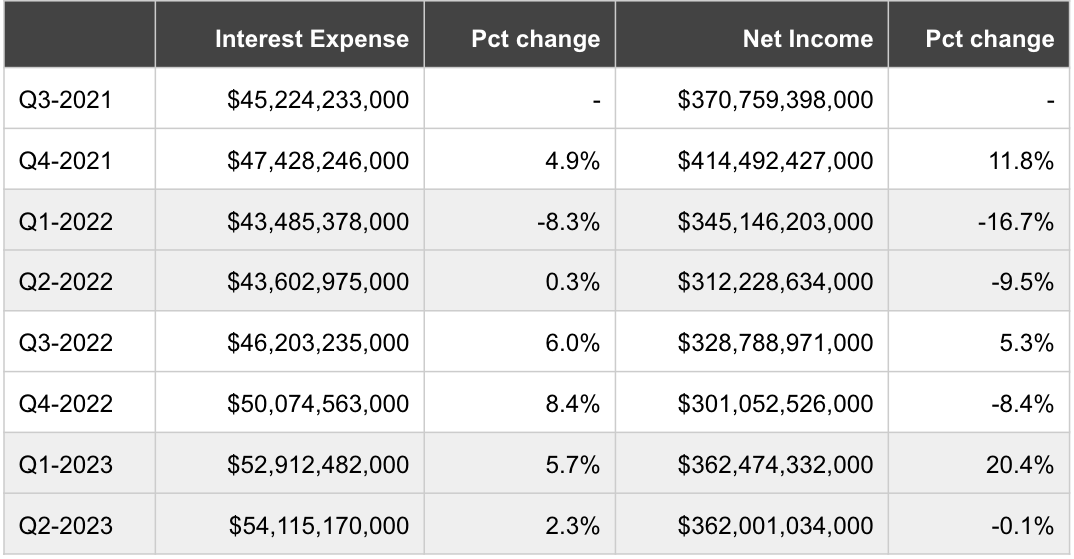Screen dimensions: 1074x559
Task: Click the Interest Expense column header
Action: click(x=312, y=39)
